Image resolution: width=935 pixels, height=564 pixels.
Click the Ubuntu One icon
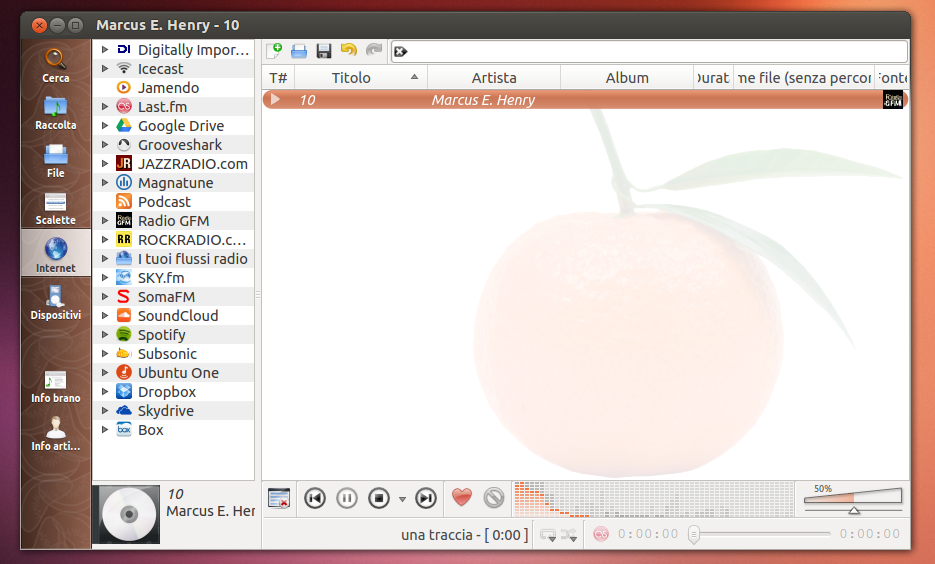coord(123,373)
